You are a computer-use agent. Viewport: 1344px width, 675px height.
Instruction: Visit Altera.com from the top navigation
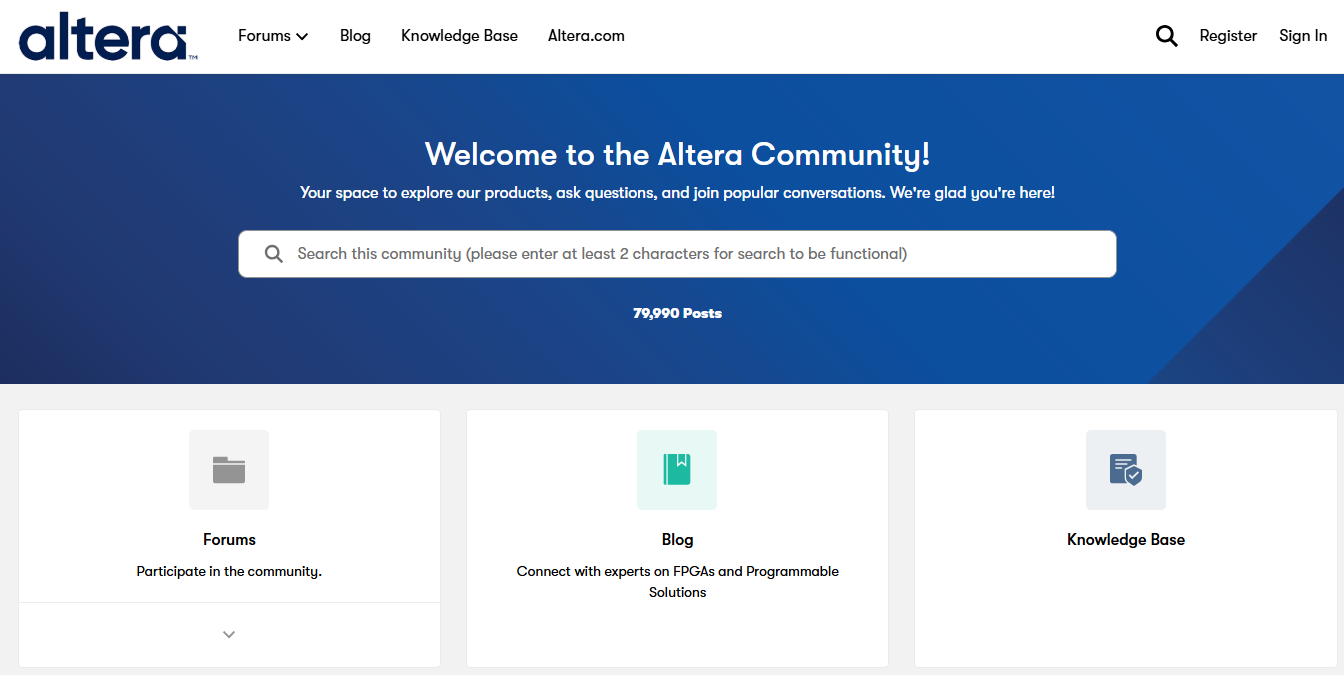586,36
